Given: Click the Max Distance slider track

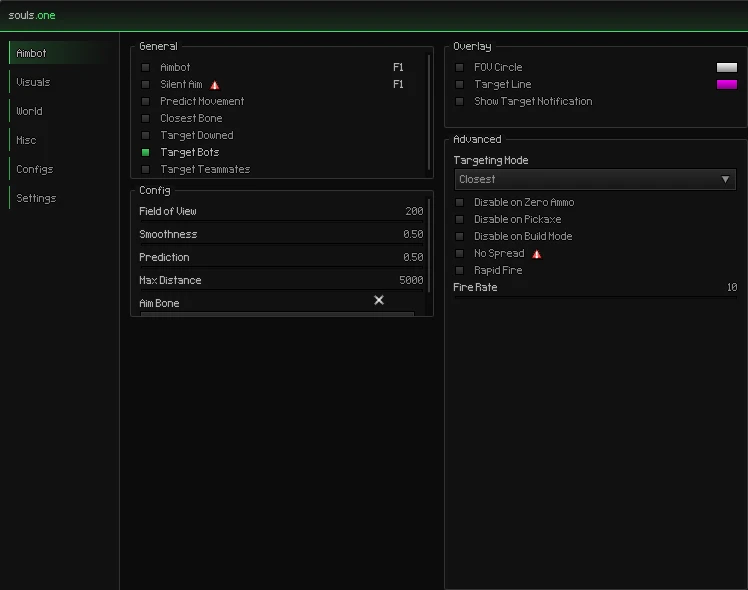Looking at the screenshot, I should [281, 290].
